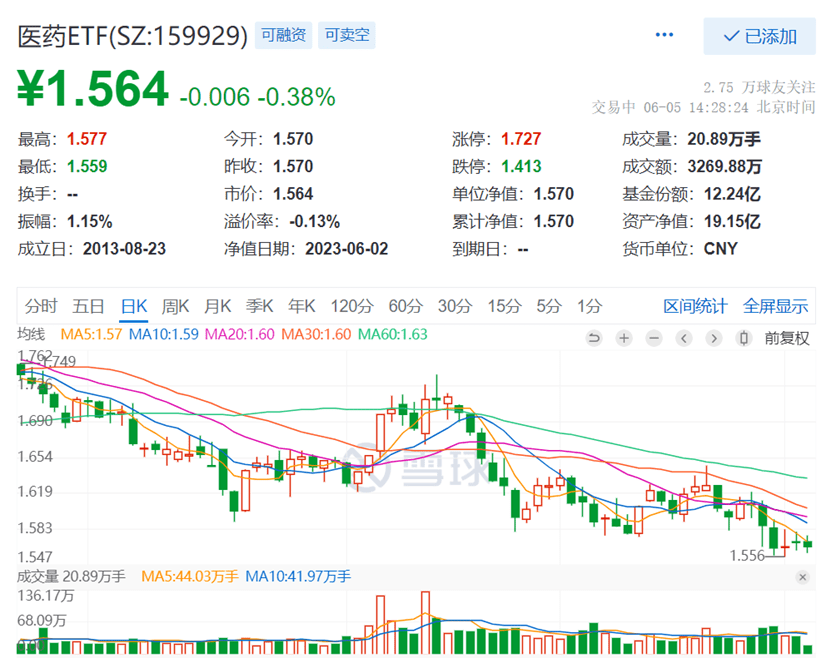
Task: Click the 溢价率 value -0.13%
Action: (314, 221)
